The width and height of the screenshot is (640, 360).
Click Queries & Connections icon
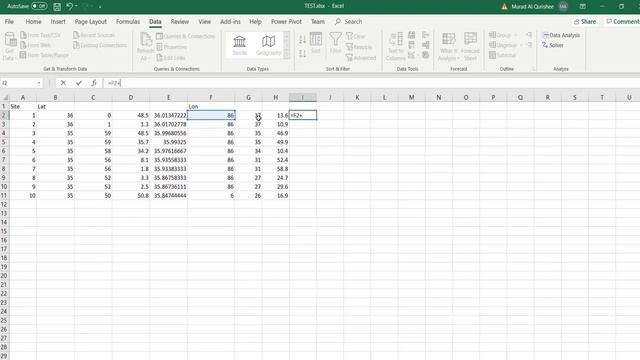[x=160, y=36]
